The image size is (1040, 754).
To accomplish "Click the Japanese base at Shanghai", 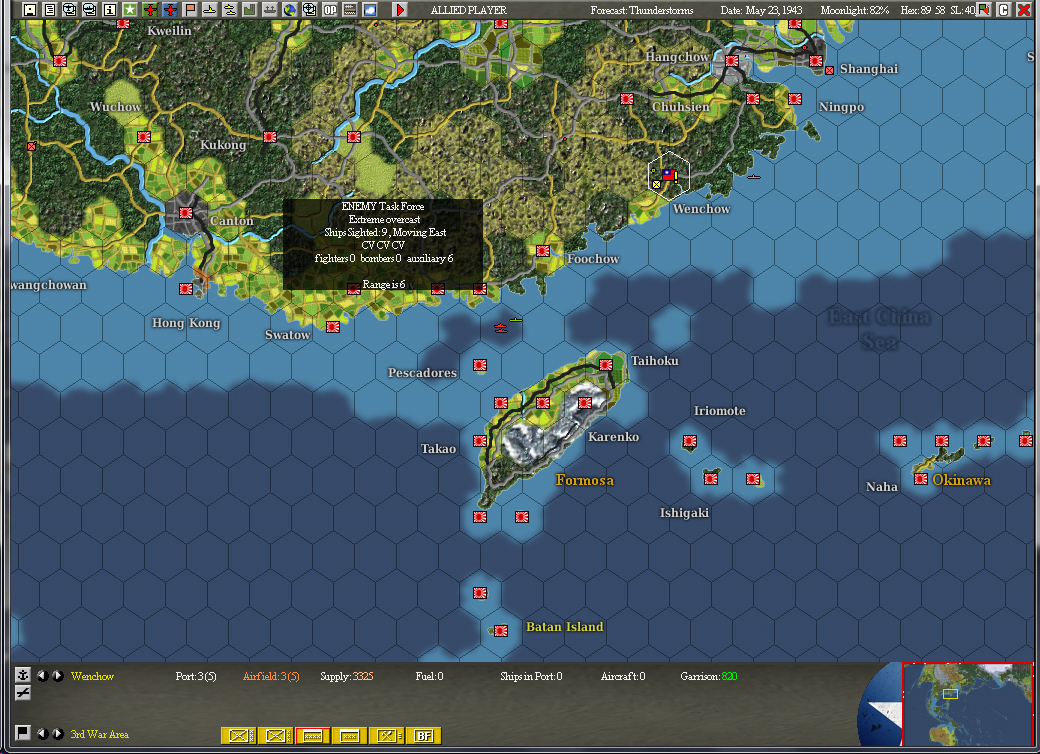I will (816, 60).
